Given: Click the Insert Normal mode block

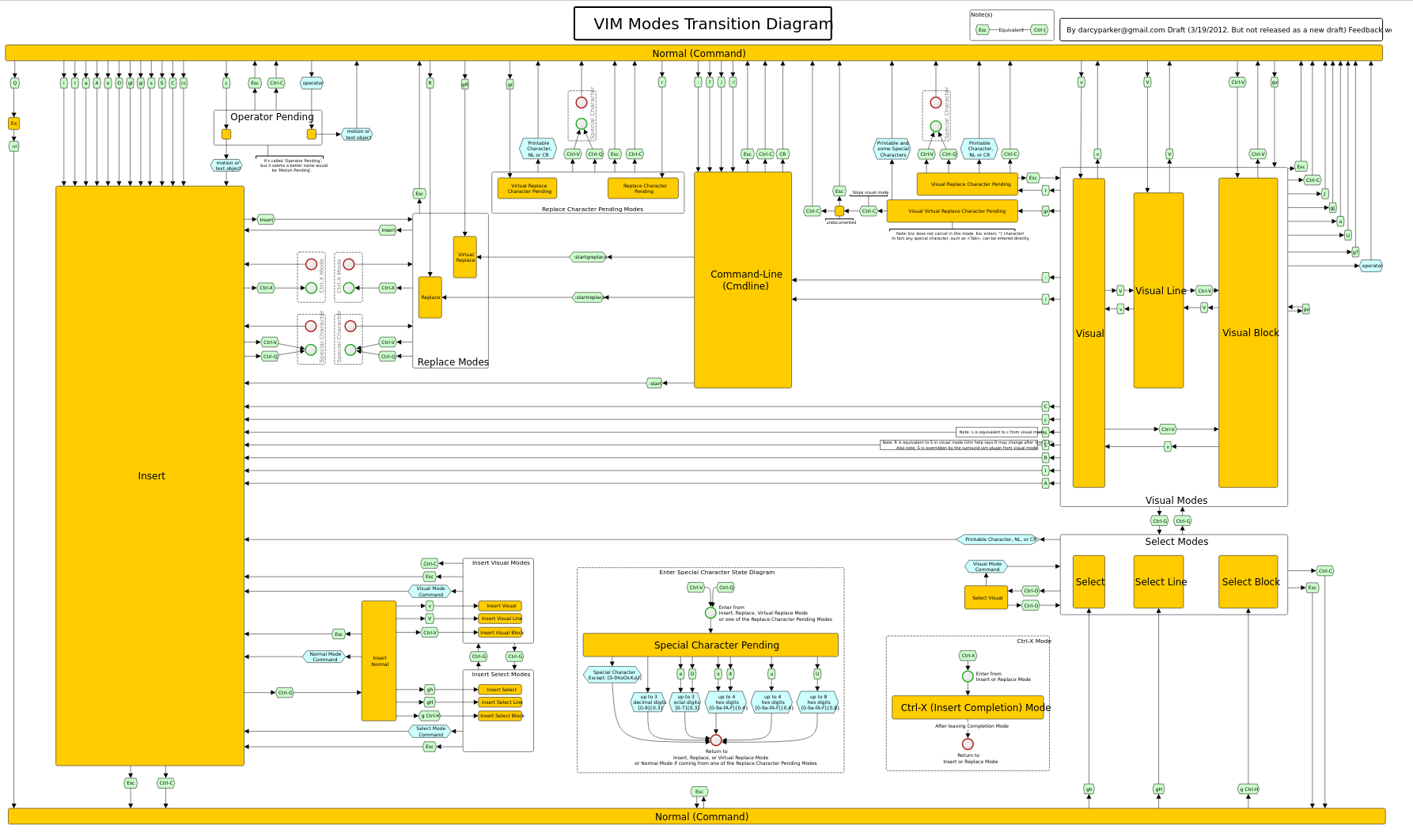Looking at the screenshot, I should [379, 660].
